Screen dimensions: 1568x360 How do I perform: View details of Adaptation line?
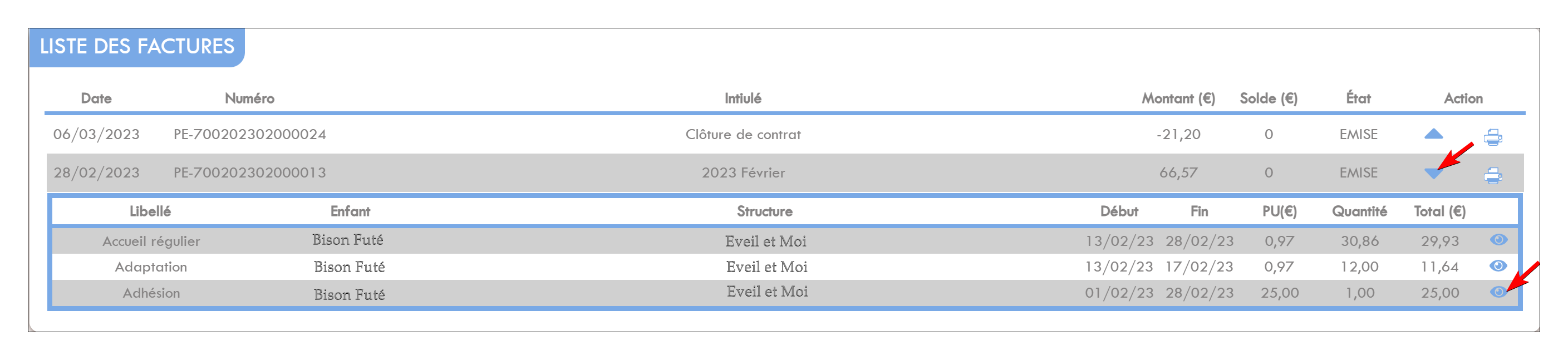coord(1498,266)
